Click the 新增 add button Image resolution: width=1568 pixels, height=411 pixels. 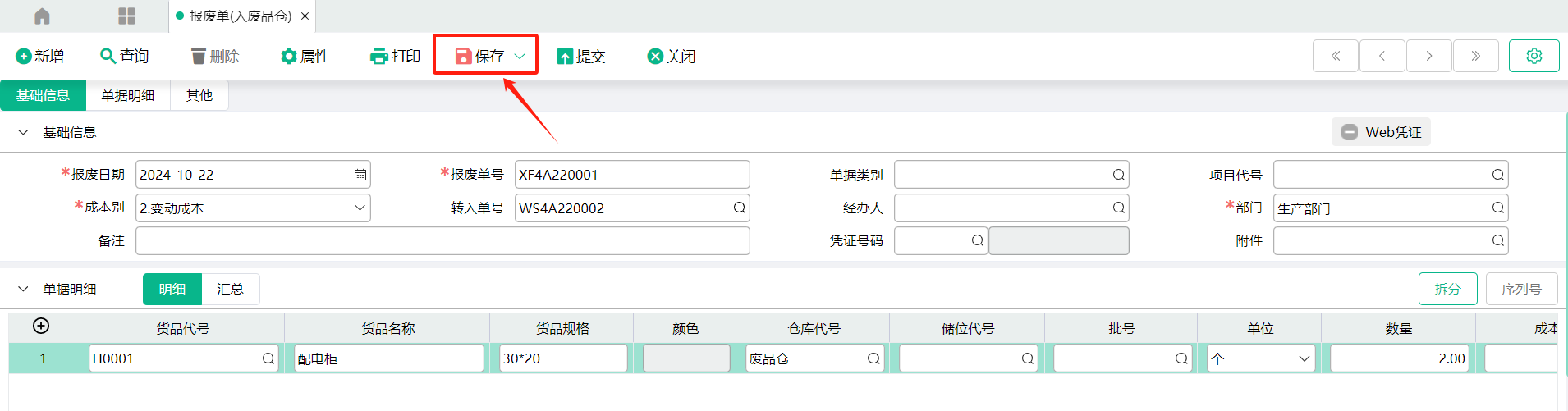(39, 56)
